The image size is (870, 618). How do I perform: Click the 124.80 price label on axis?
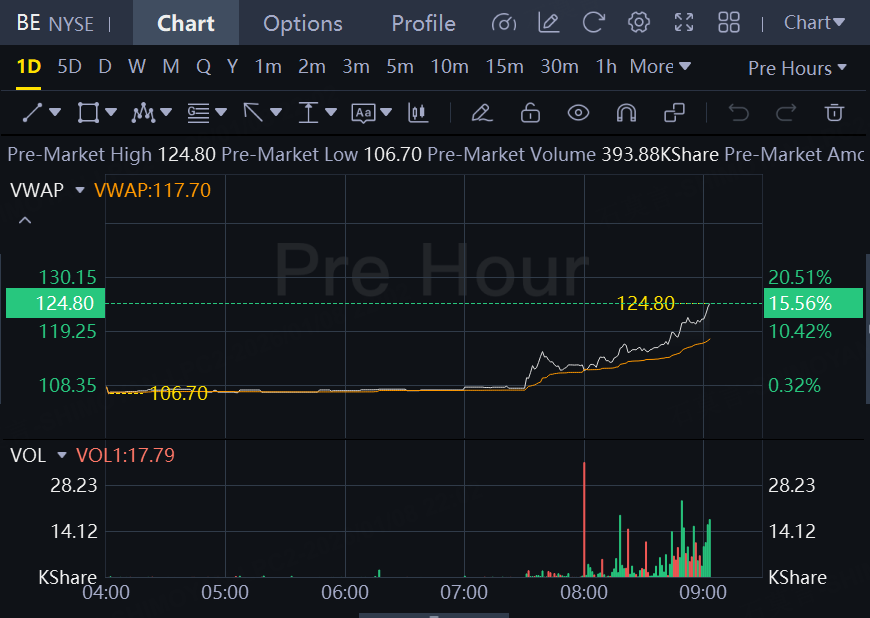[55, 303]
